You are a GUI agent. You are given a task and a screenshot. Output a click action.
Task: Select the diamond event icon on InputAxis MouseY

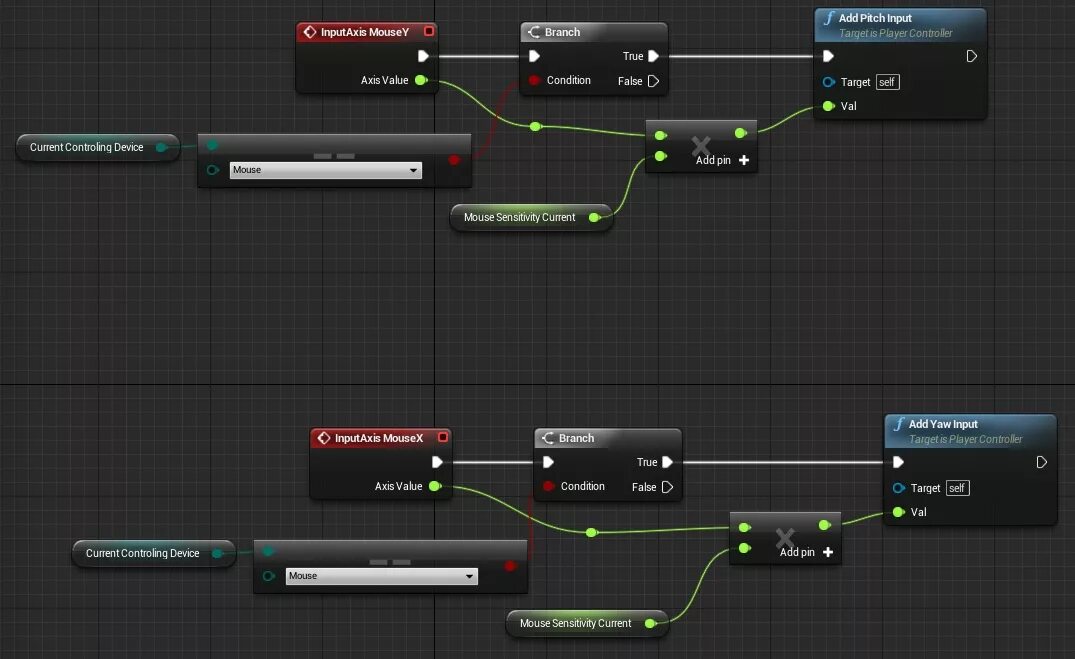(x=309, y=31)
